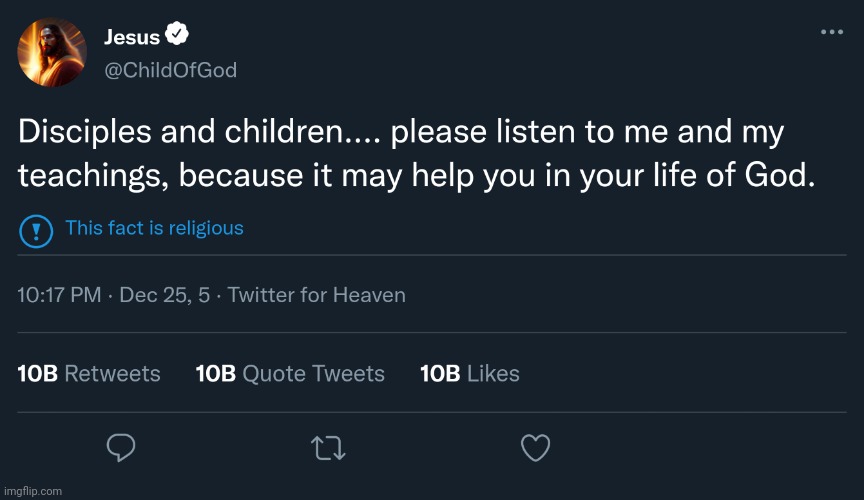Click the imgflip.com watermark
The width and height of the screenshot is (864, 500).
[32, 491]
